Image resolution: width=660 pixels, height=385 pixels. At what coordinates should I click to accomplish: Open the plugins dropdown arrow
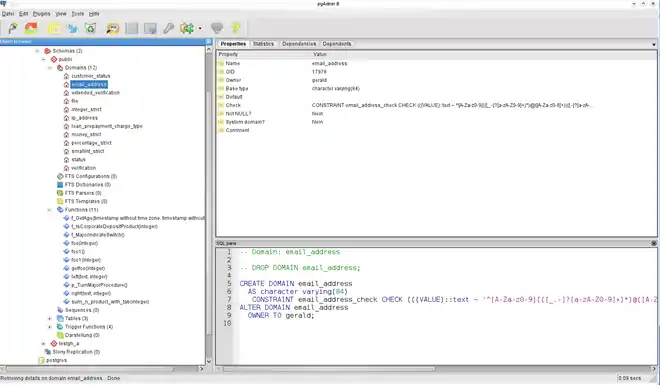[x=200, y=29]
